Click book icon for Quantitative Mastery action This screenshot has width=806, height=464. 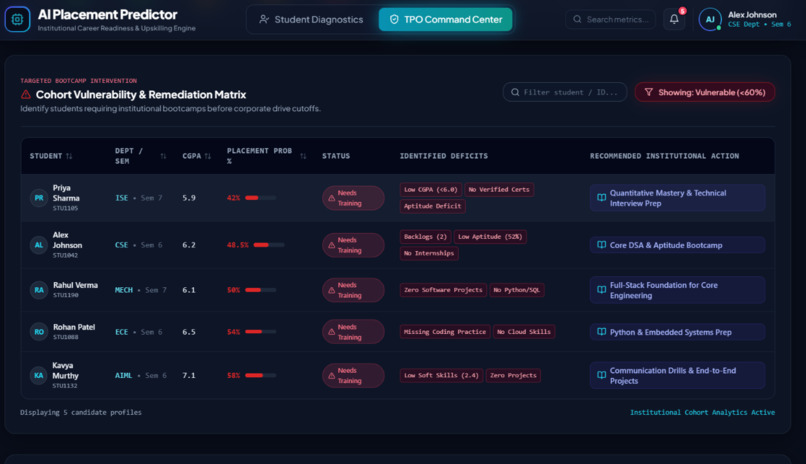tap(601, 198)
